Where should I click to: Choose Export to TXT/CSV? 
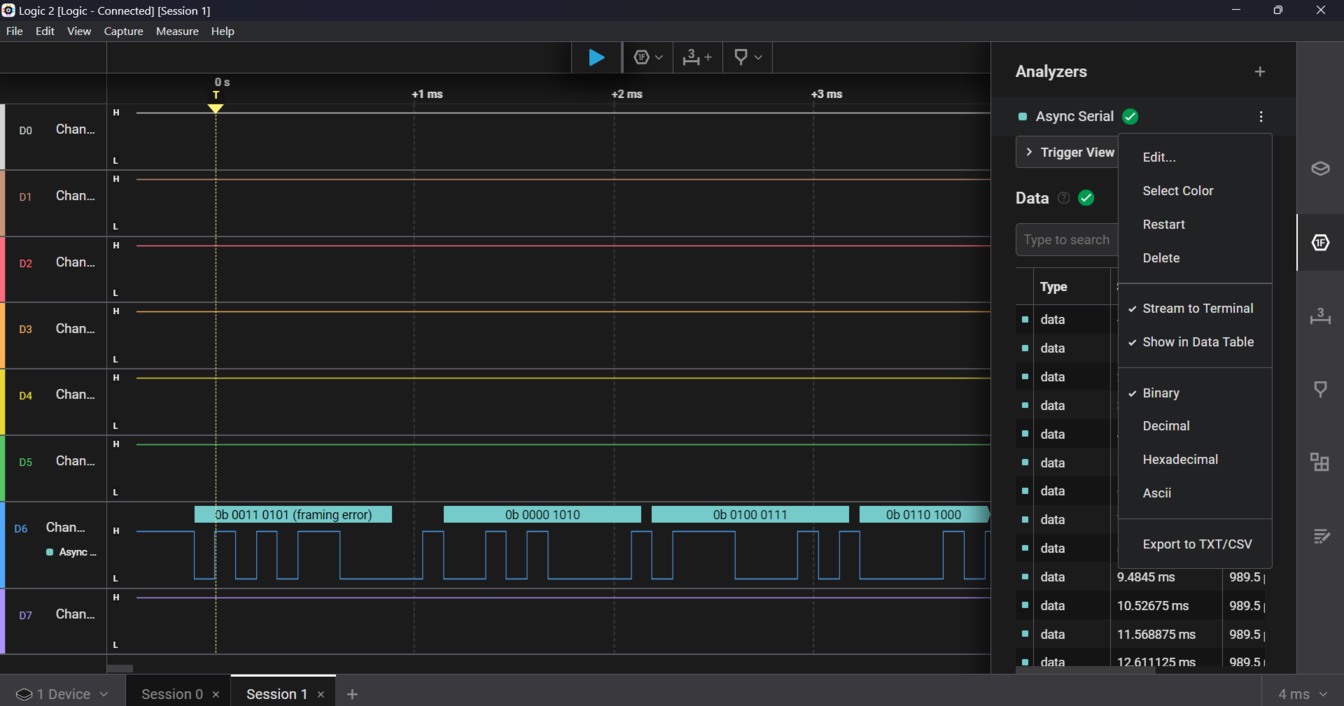(1197, 545)
